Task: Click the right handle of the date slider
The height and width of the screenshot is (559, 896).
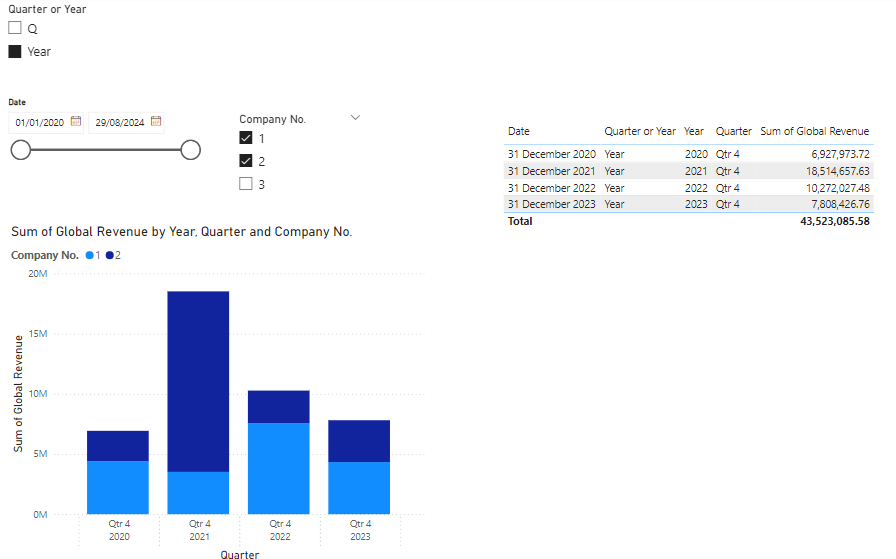Action: click(191, 150)
